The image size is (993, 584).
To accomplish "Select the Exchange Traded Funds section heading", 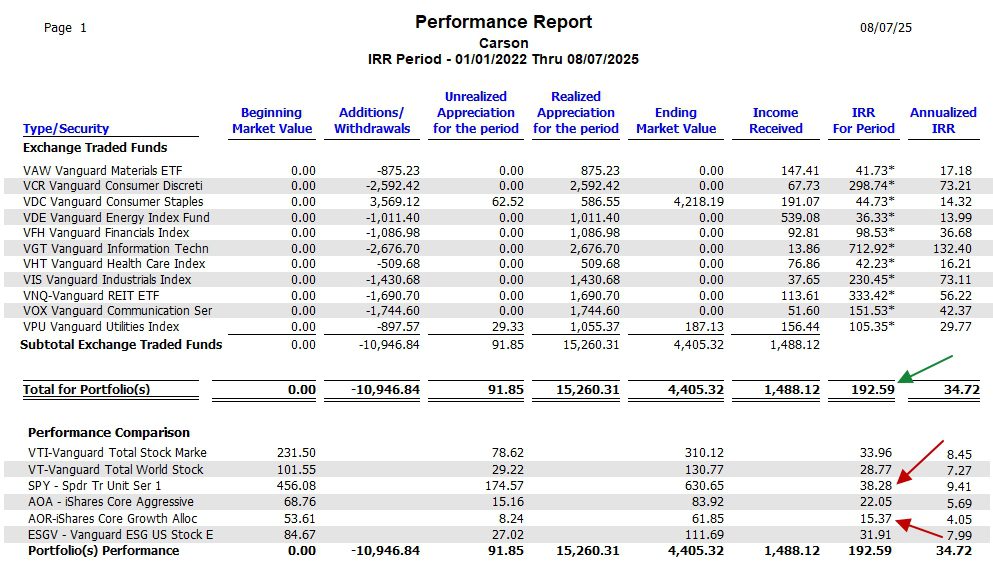I will click(x=95, y=148).
